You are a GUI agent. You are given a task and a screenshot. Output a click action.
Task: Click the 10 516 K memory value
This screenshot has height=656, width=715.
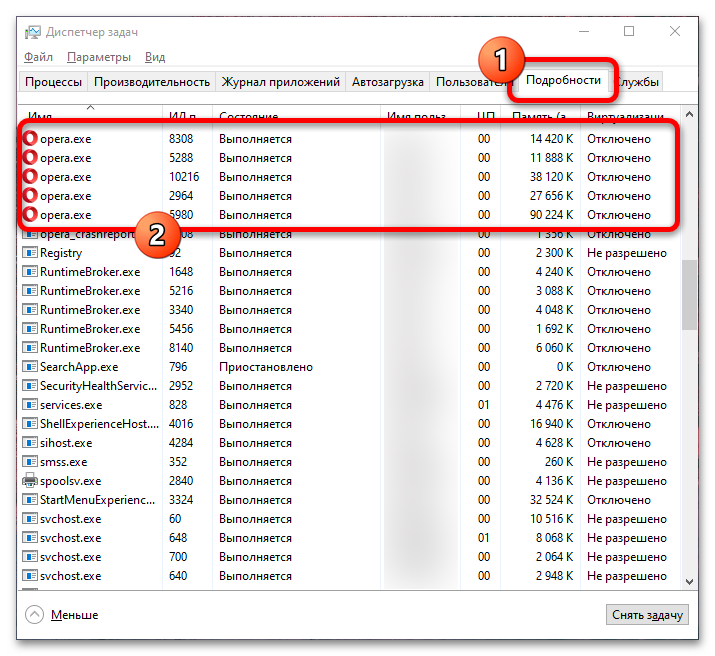click(551, 519)
